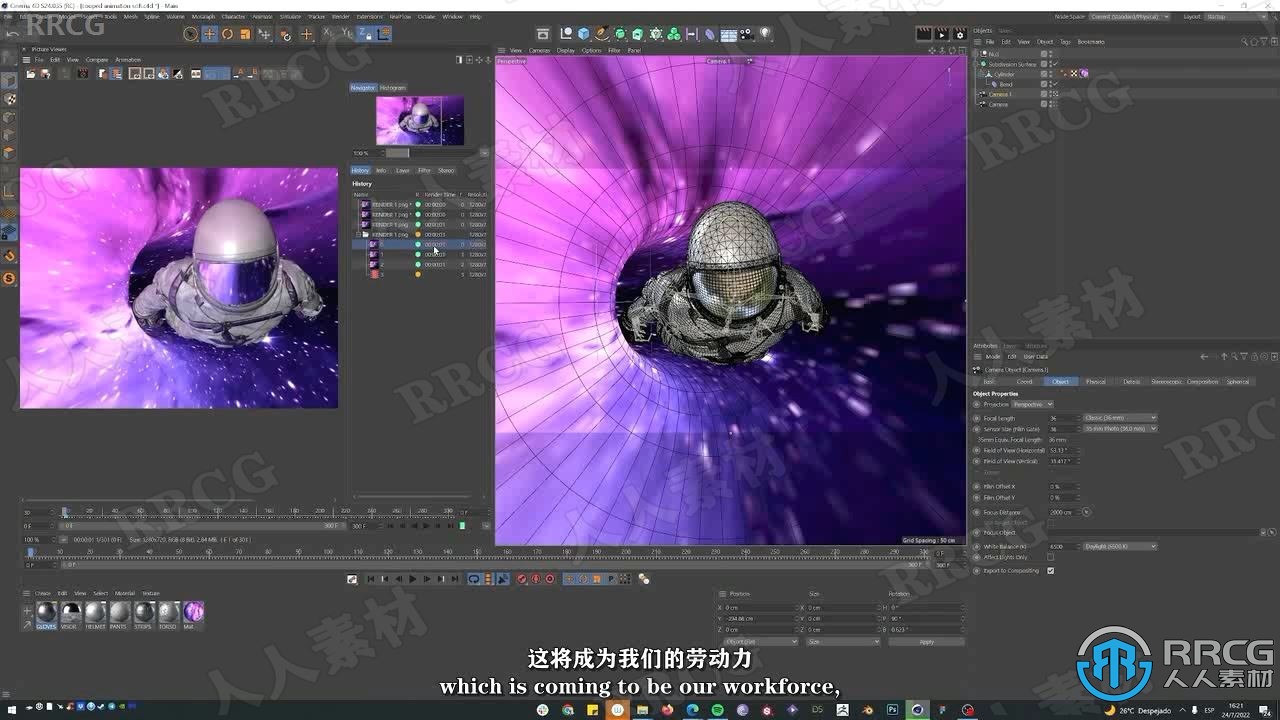This screenshot has height=720, width=1280.
Task: Select the Bend deformer object
Action: tap(1006, 84)
